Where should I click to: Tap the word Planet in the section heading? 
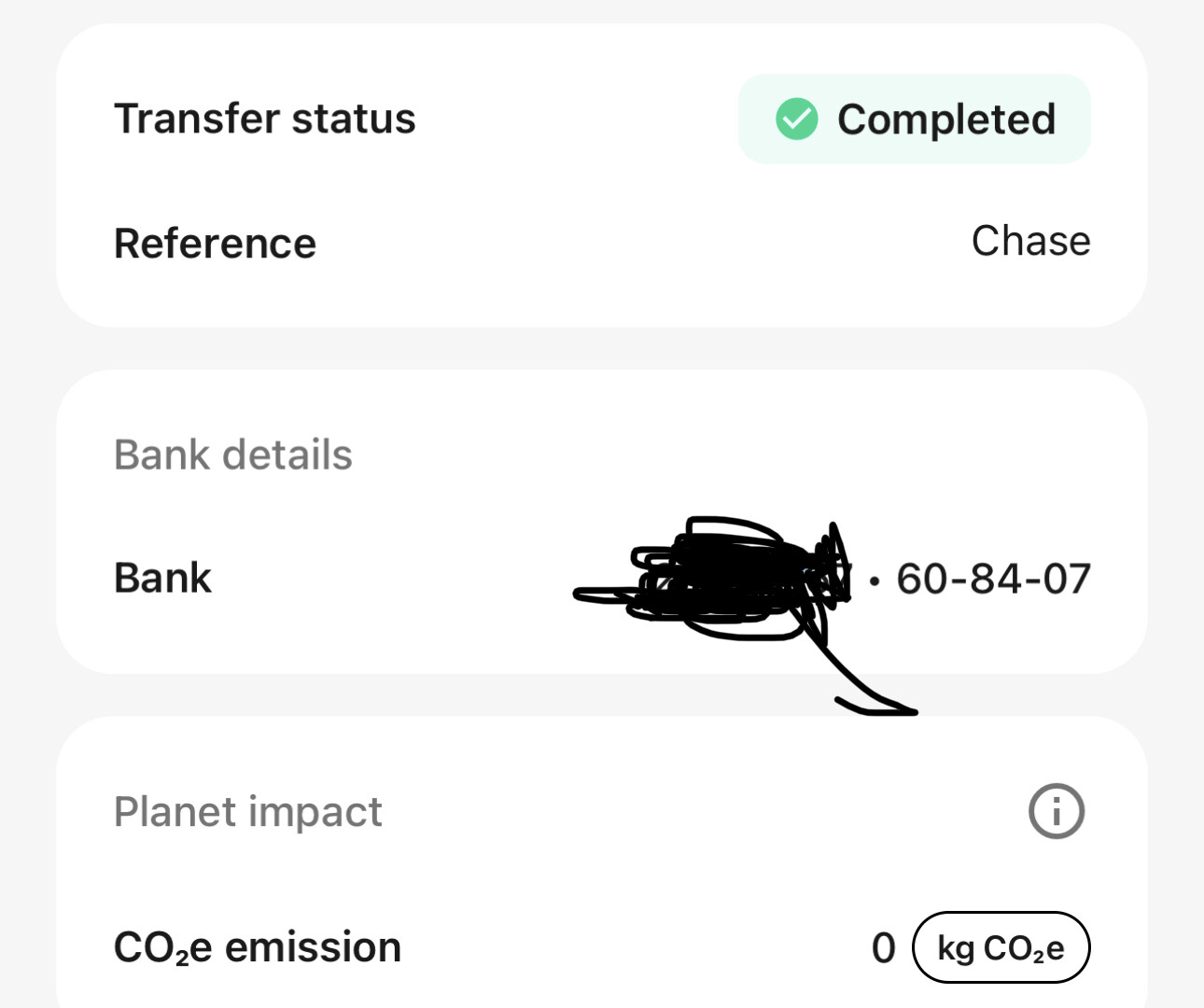pos(175,811)
